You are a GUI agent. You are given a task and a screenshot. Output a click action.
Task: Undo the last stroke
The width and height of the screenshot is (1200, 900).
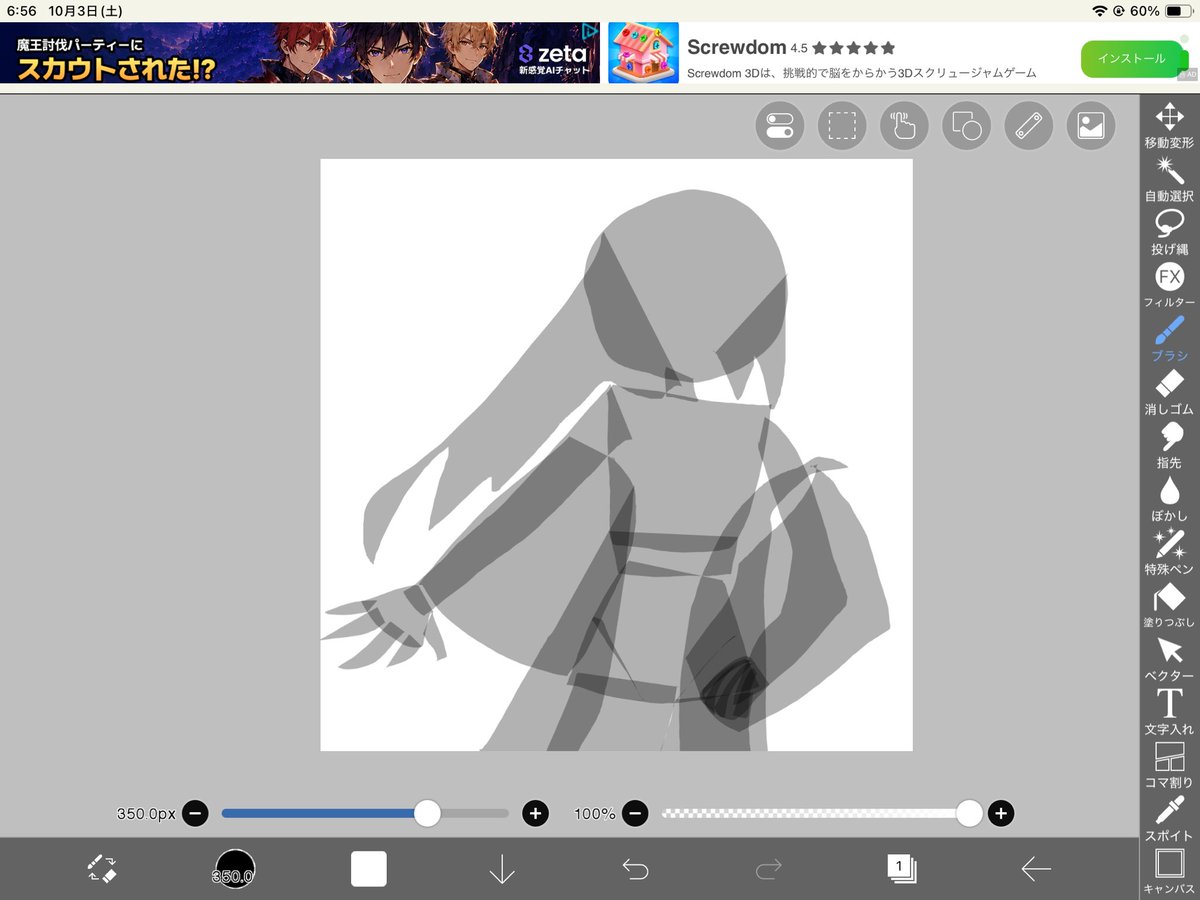pos(635,869)
